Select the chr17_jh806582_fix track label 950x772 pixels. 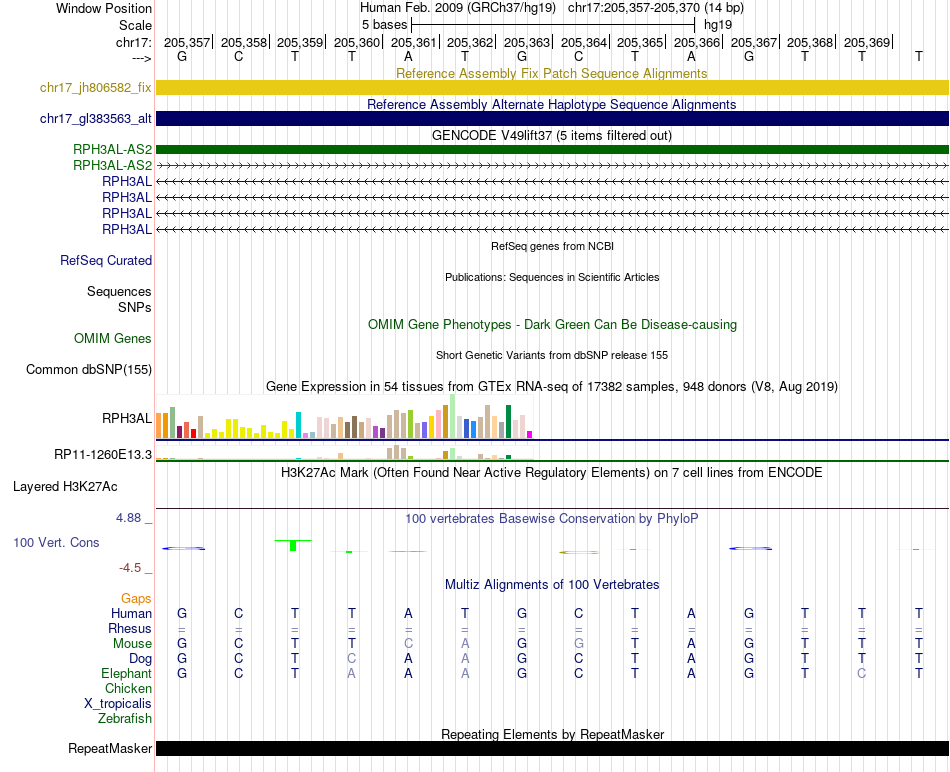pos(96,87)
